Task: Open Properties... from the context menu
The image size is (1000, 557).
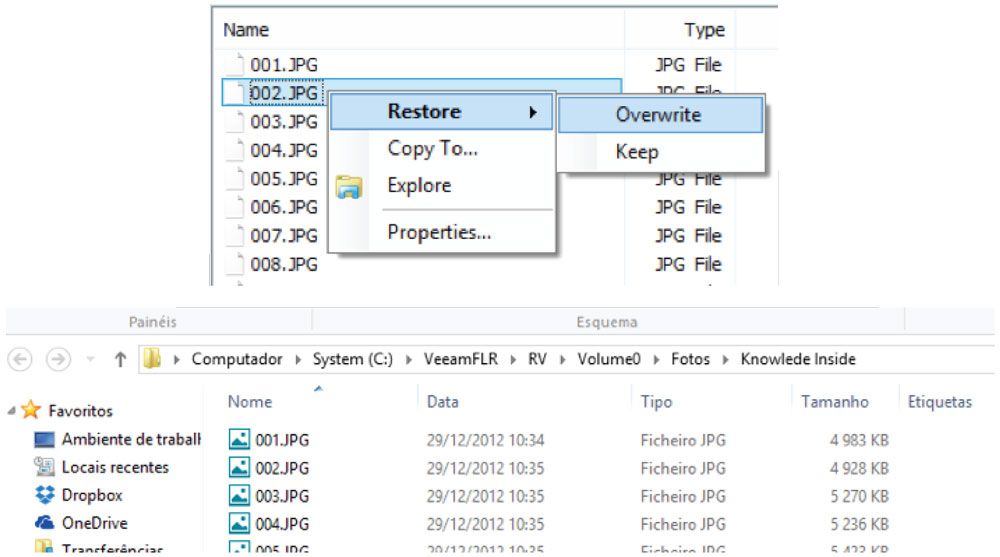Action: (439, 233)
